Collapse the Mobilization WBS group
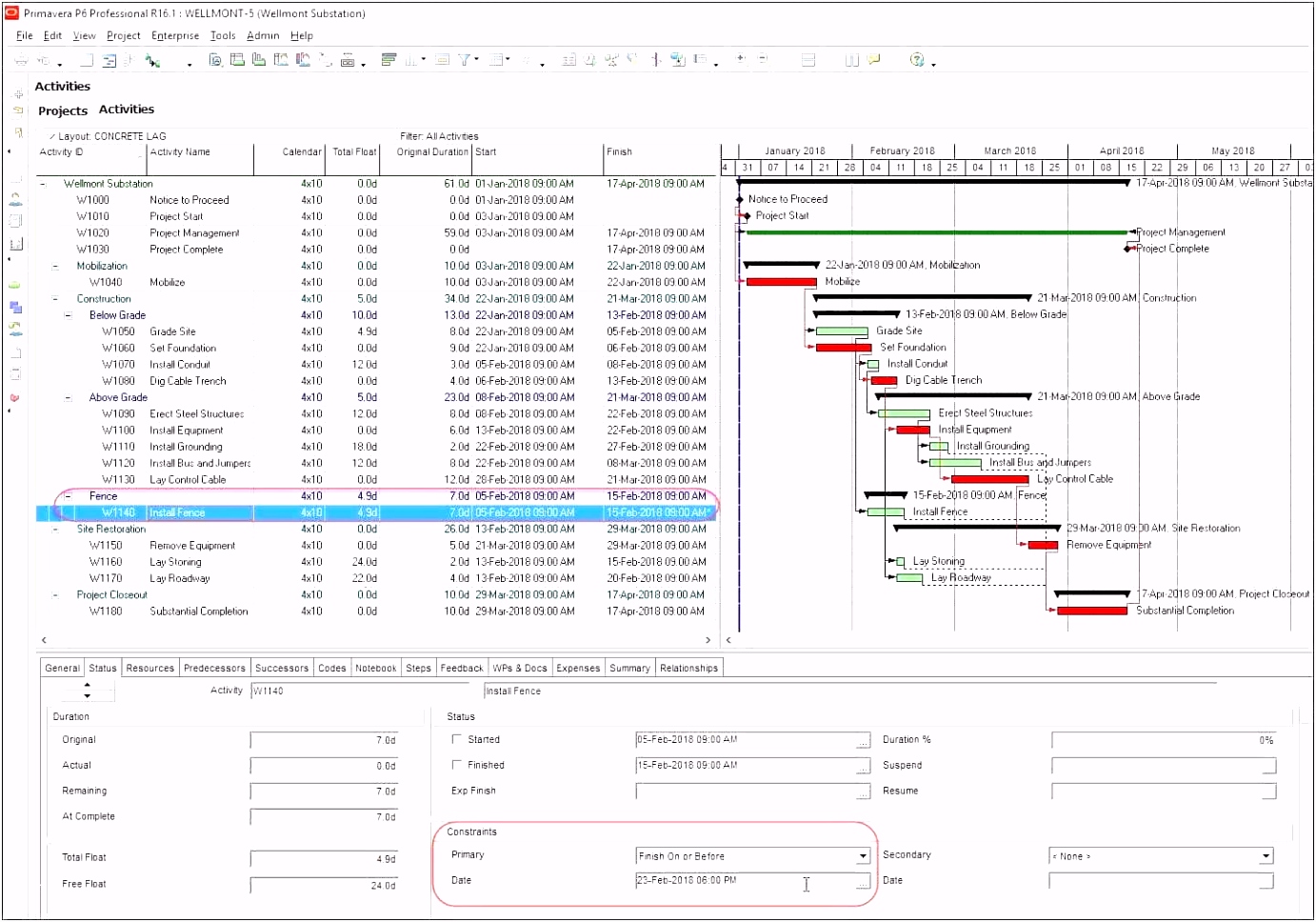Image resolution: width=1316 pixels, height=922 pixels. pos(55,267)
